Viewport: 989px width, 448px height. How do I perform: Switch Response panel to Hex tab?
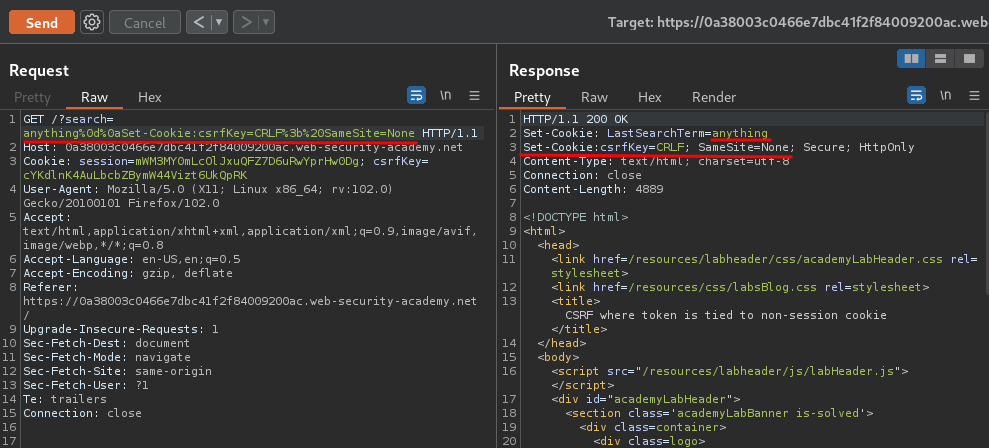(x=650, y=97)
